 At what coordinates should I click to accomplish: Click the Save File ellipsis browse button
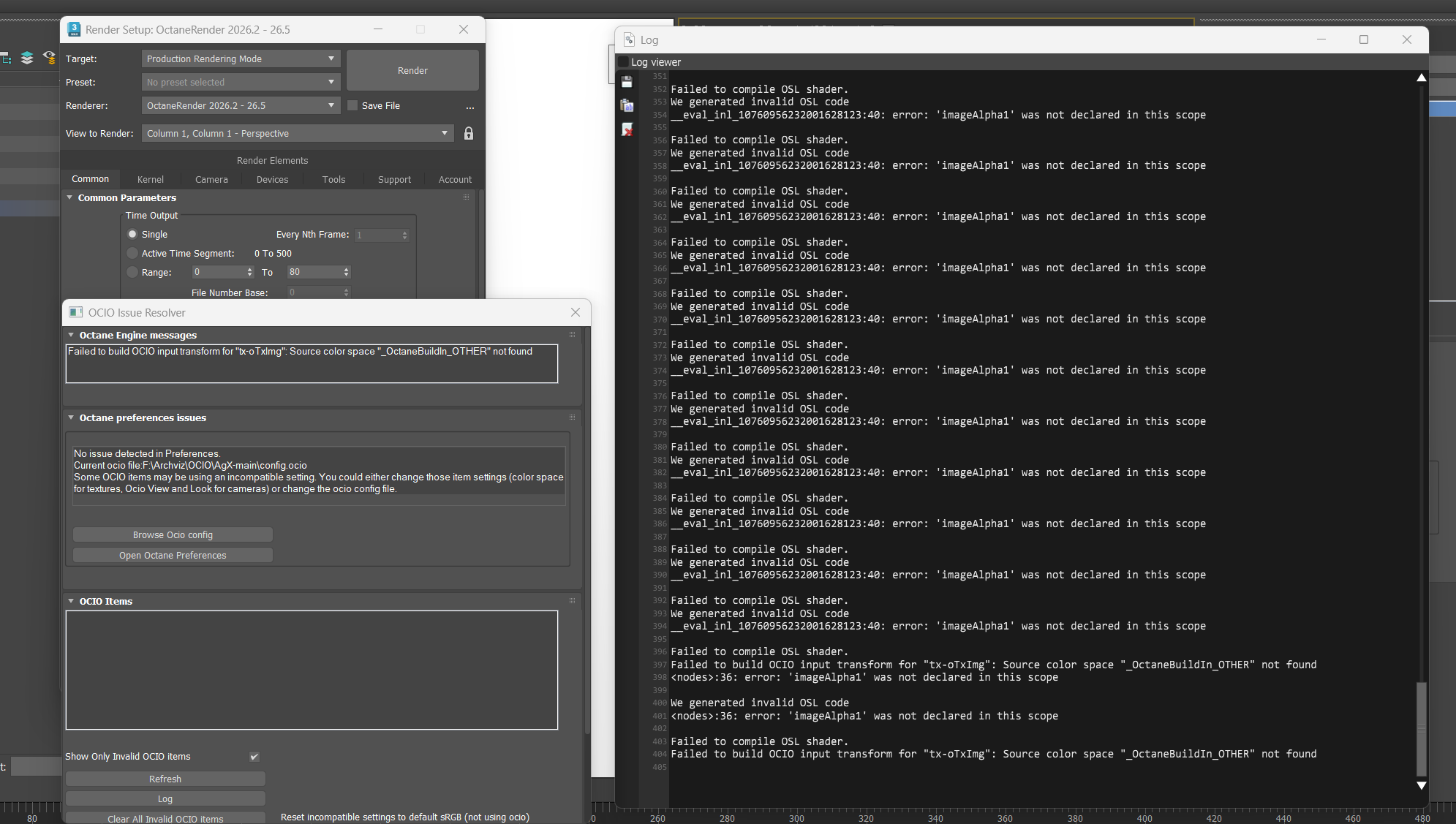[470, 107]
